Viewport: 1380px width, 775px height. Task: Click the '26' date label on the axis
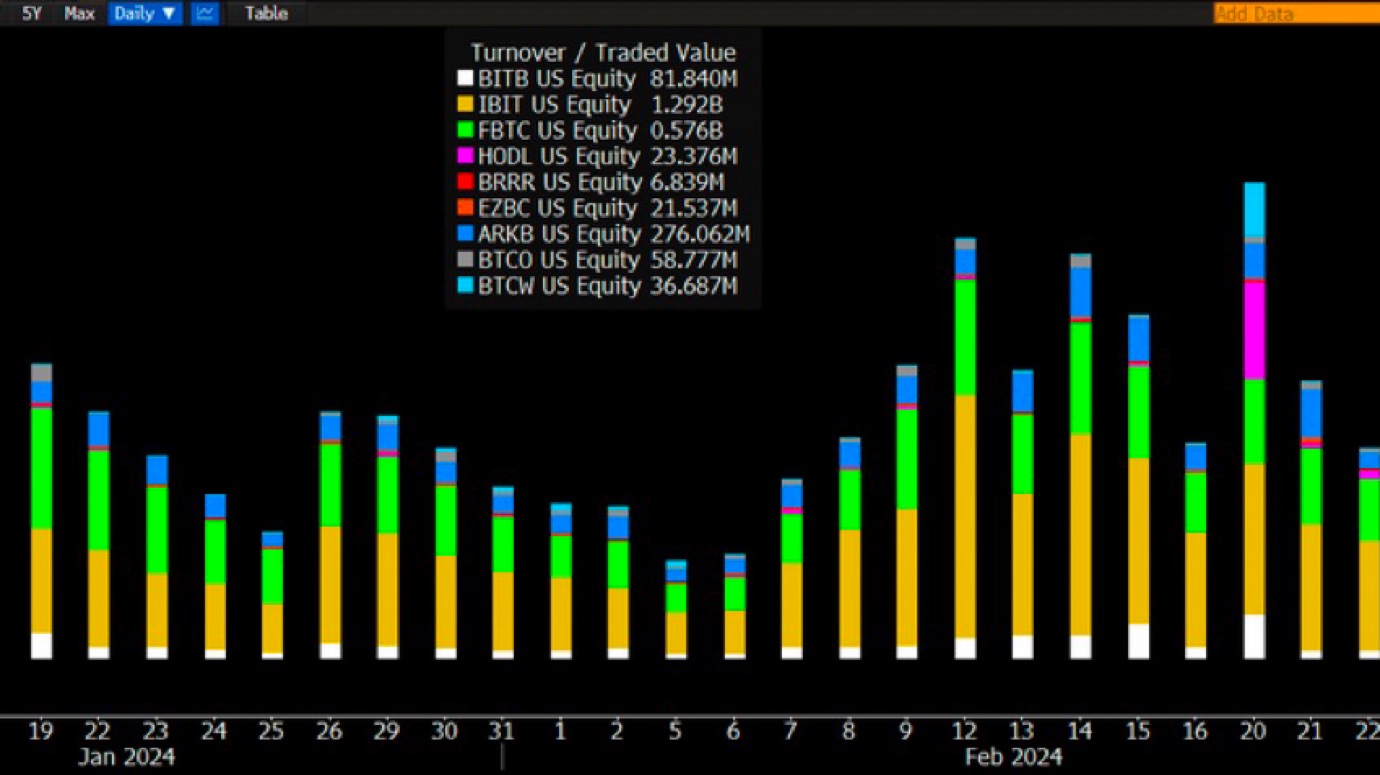tap(329, 731)
